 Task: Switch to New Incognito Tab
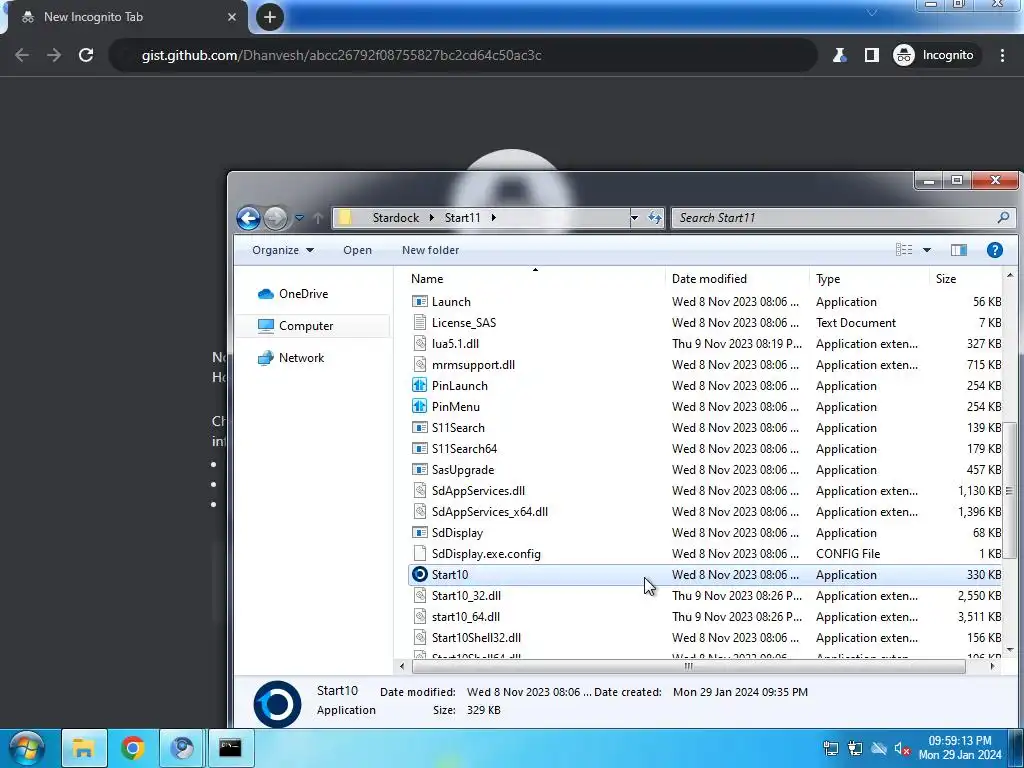pyautogui.click(x=127, y=17)
